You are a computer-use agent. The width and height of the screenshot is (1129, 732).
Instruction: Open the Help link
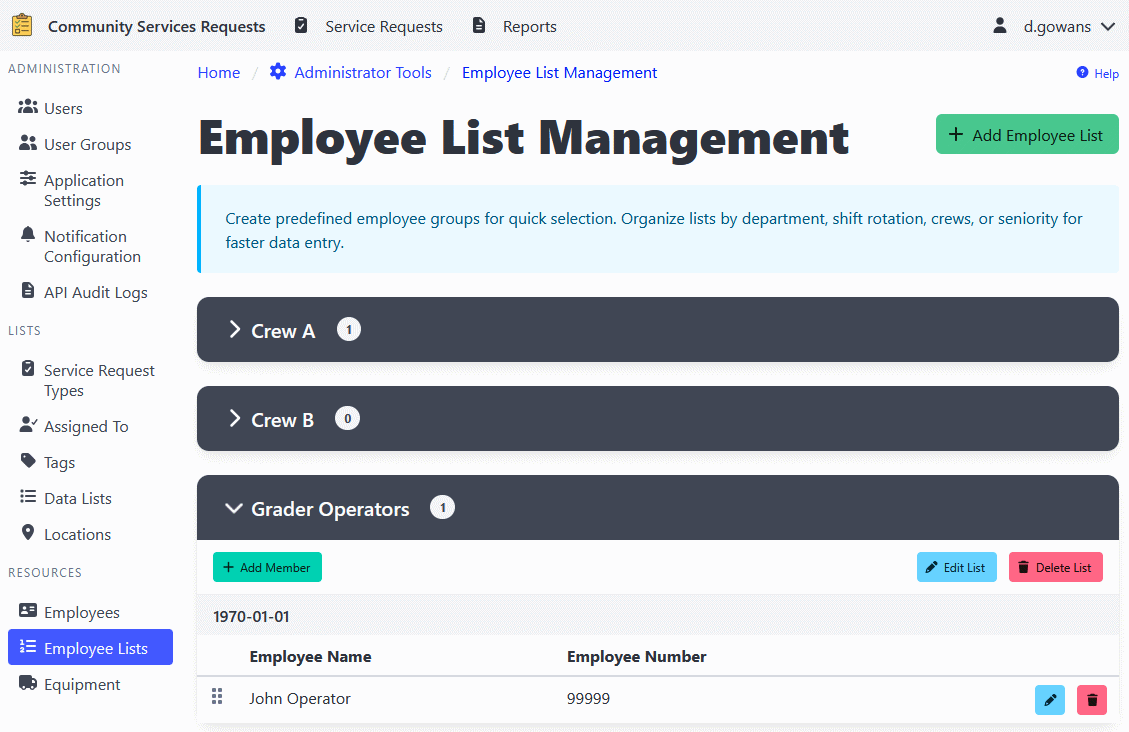click(x=1097, y=73)
